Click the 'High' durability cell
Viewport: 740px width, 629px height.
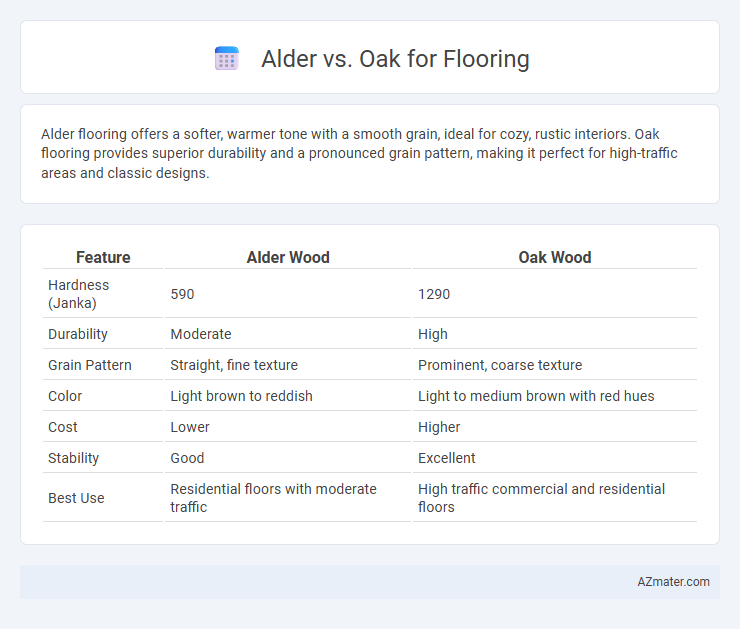click(432, 334)
